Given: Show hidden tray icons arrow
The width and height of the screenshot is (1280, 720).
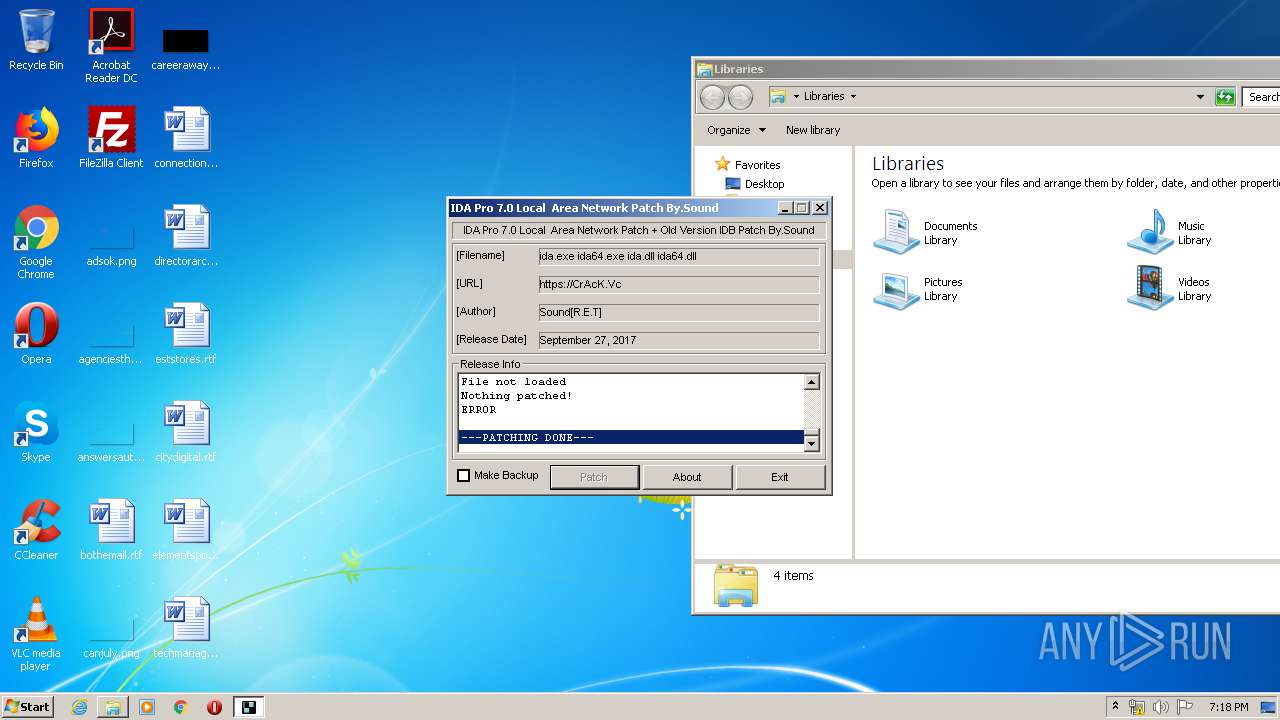Looking at the screenshot, I should coord(1115,706).
